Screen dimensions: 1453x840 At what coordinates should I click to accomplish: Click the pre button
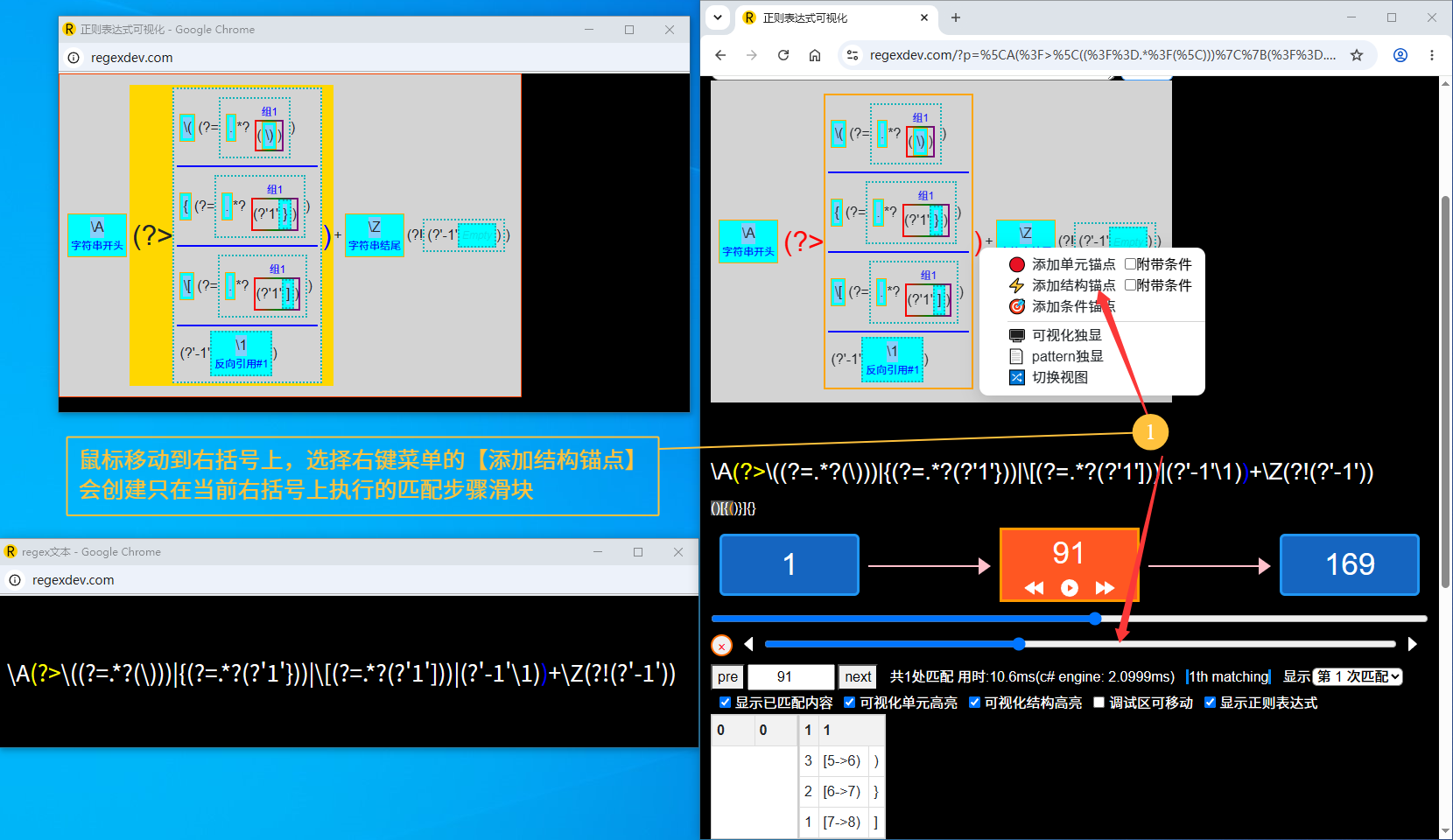coord(727,676)
